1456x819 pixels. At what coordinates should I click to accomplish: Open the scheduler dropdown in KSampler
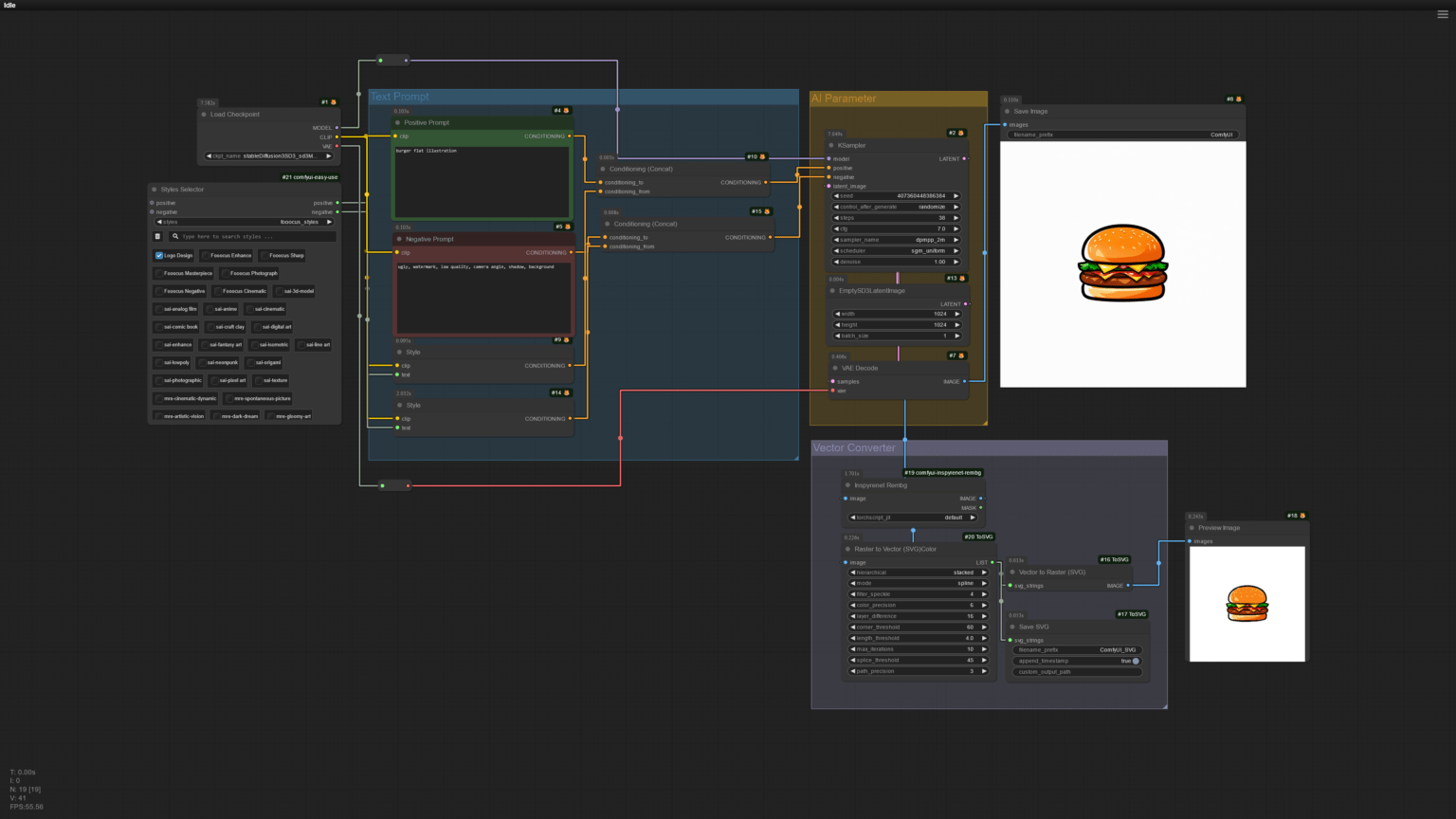[896, 251]
